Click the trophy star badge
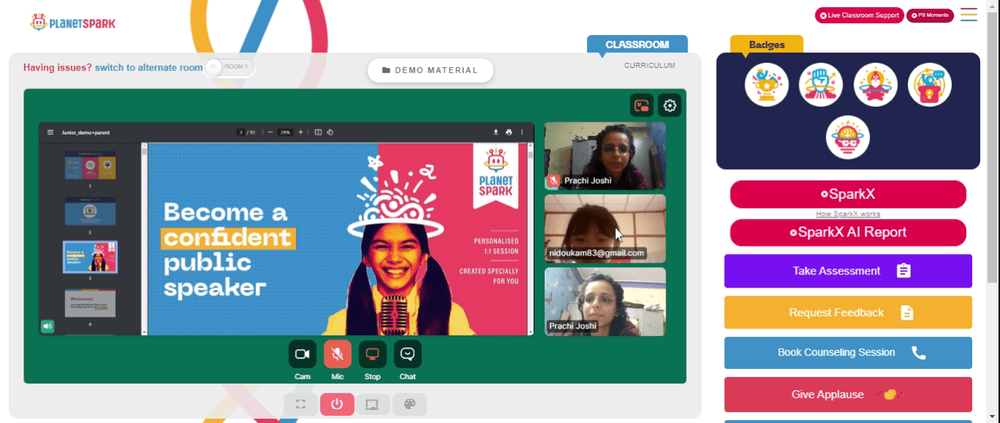1000x423 pixels. point(767,85)
